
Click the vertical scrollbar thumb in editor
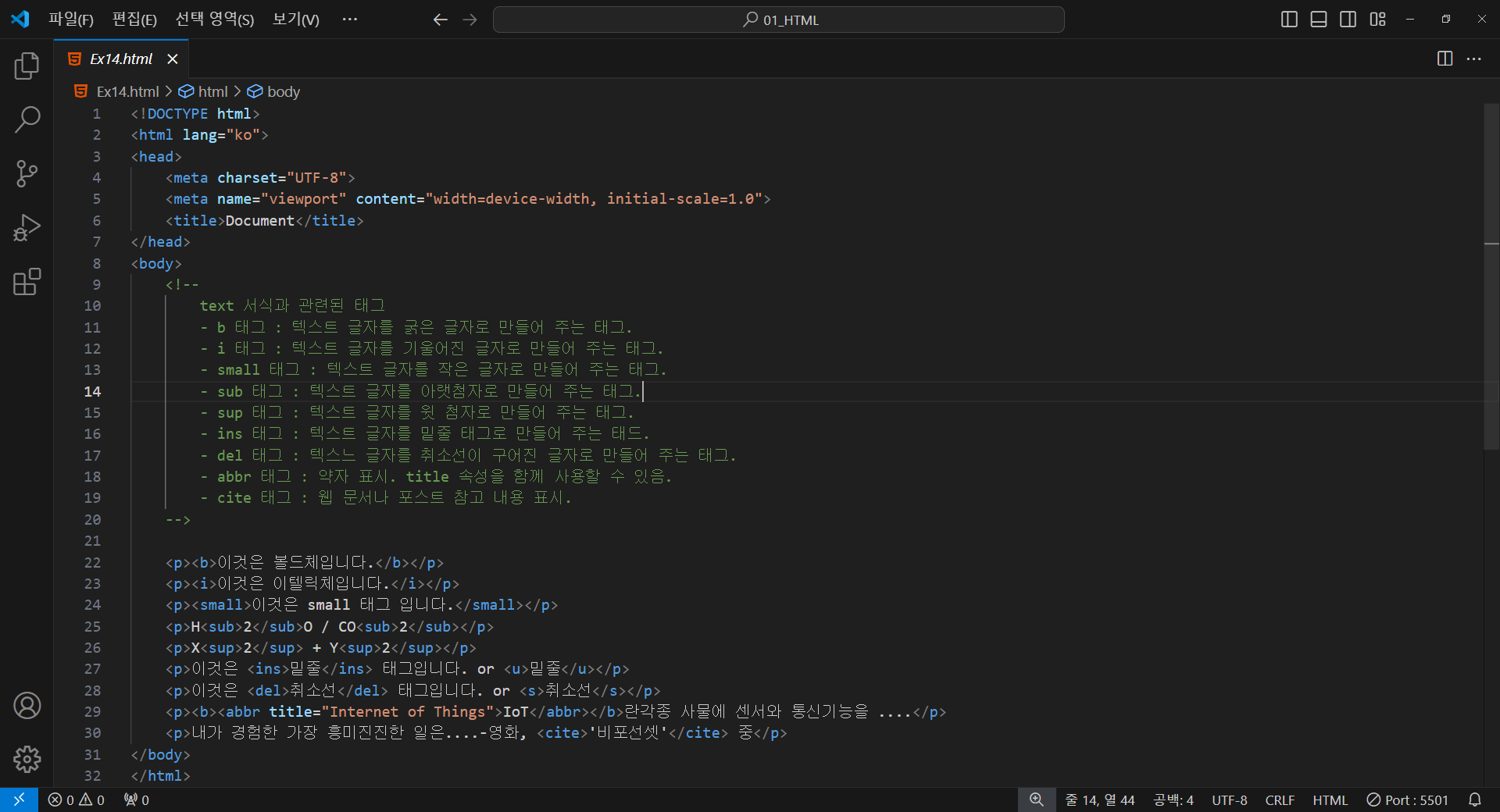1491,276
